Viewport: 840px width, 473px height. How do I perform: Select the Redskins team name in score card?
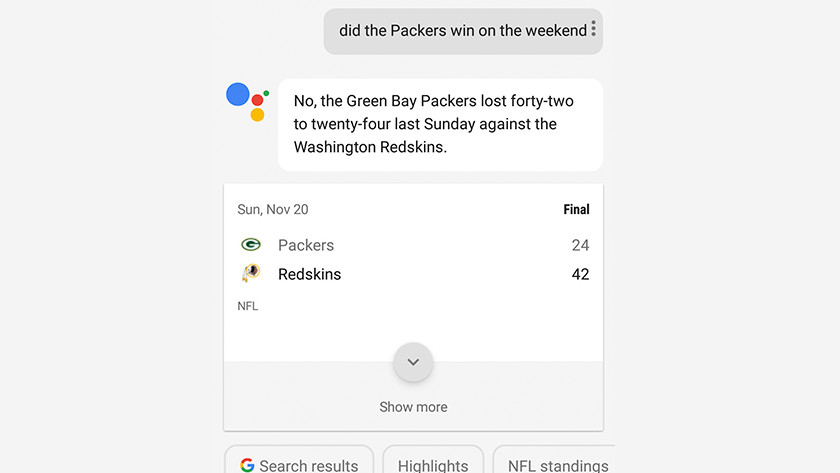(x=309, y=274)
